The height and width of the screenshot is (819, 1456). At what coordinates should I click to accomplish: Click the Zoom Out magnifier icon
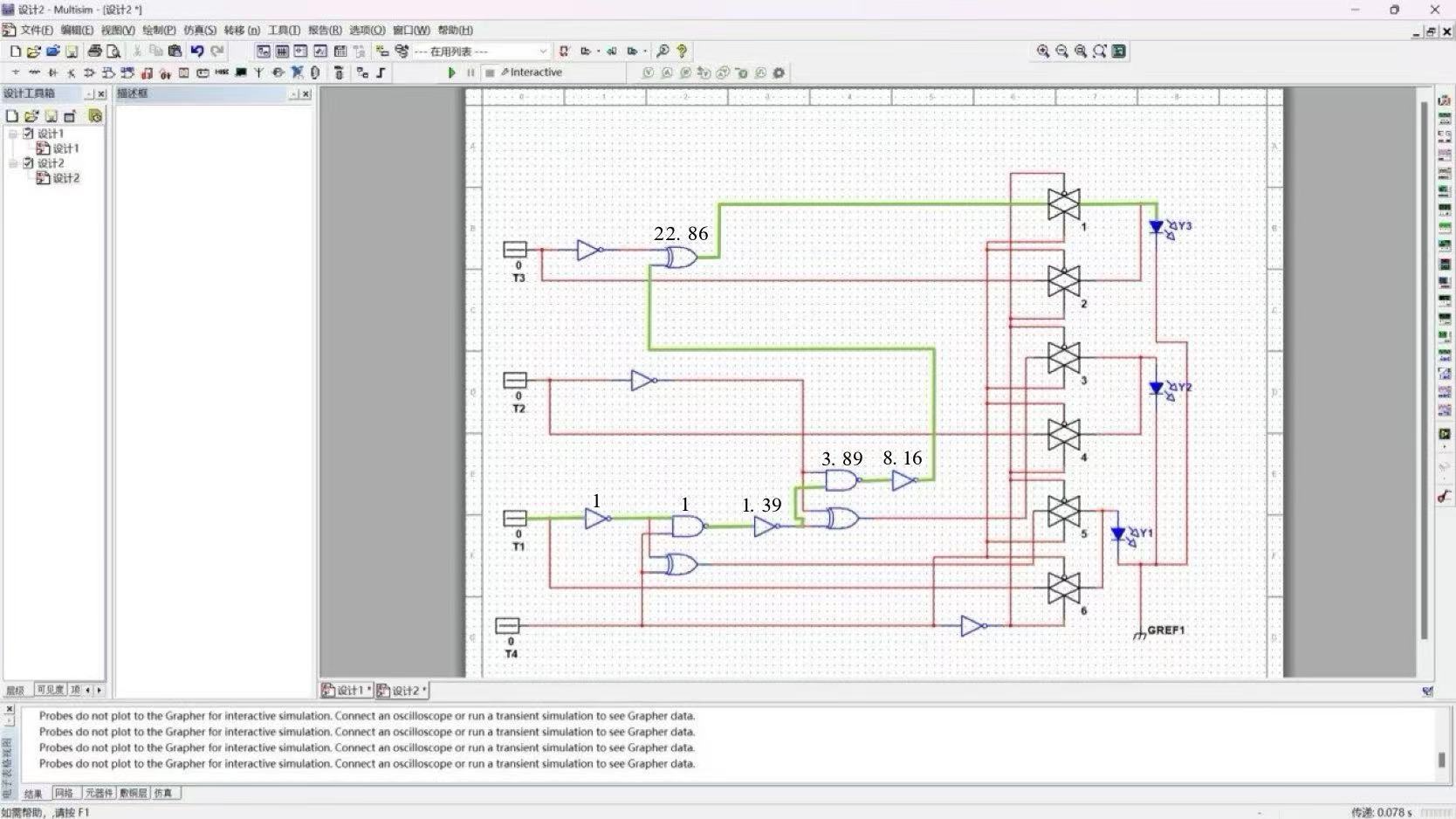pos(1061,52)
